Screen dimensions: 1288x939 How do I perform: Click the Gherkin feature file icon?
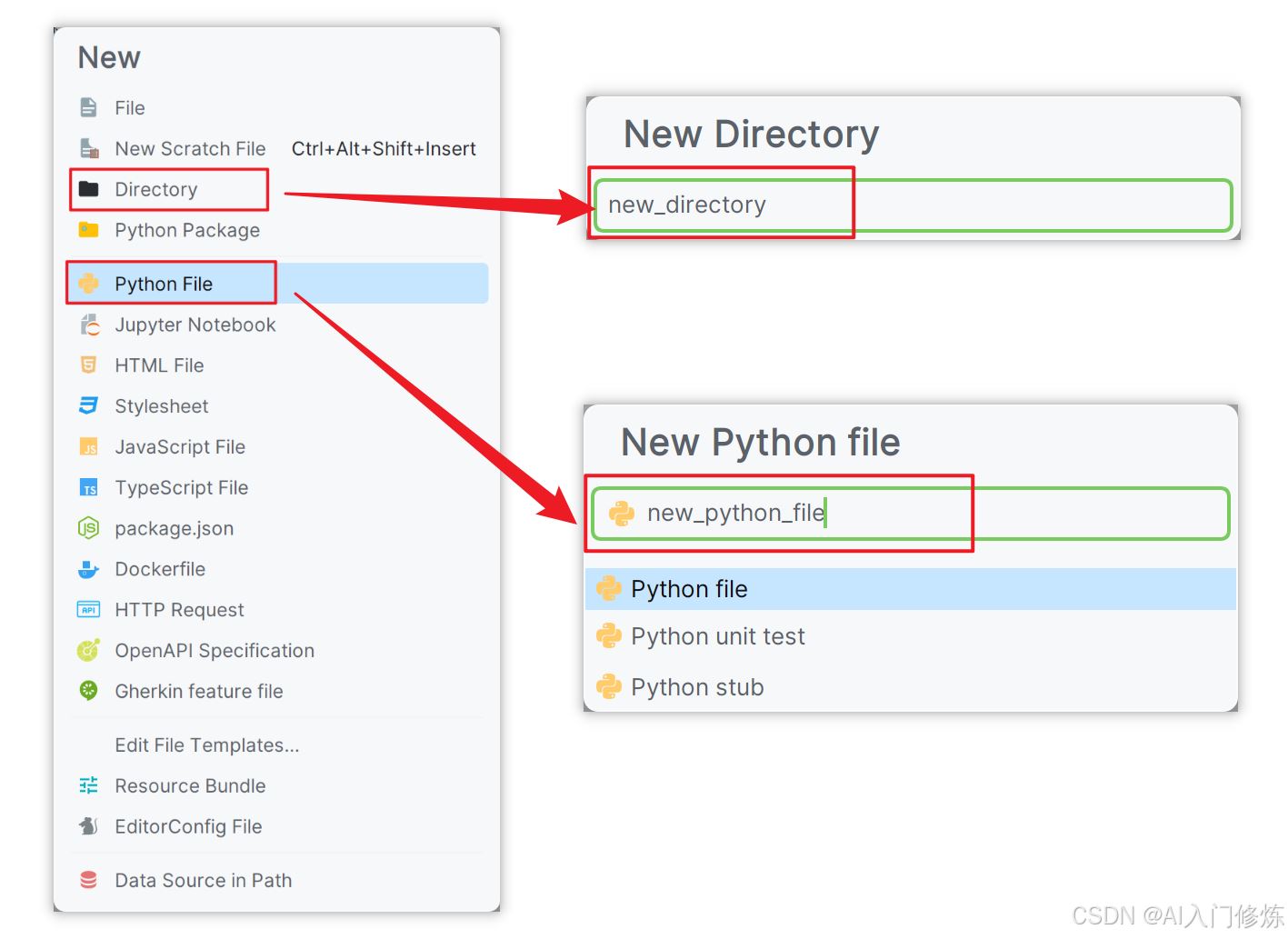point(88,691)
